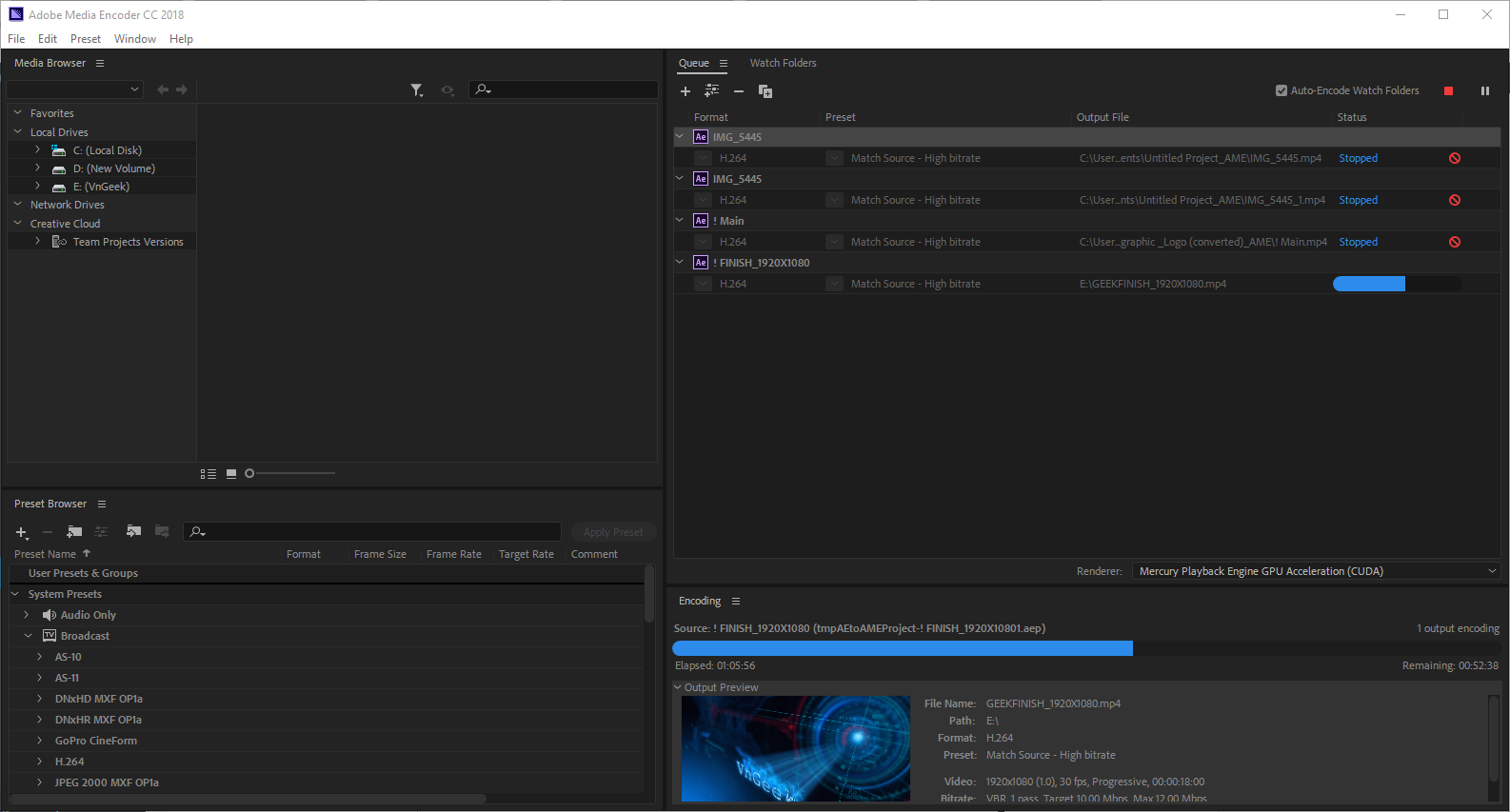This screenshot has width=1510, height=812.
Task: Open Preset Browser panel menu icon
Action: [102, 504]
